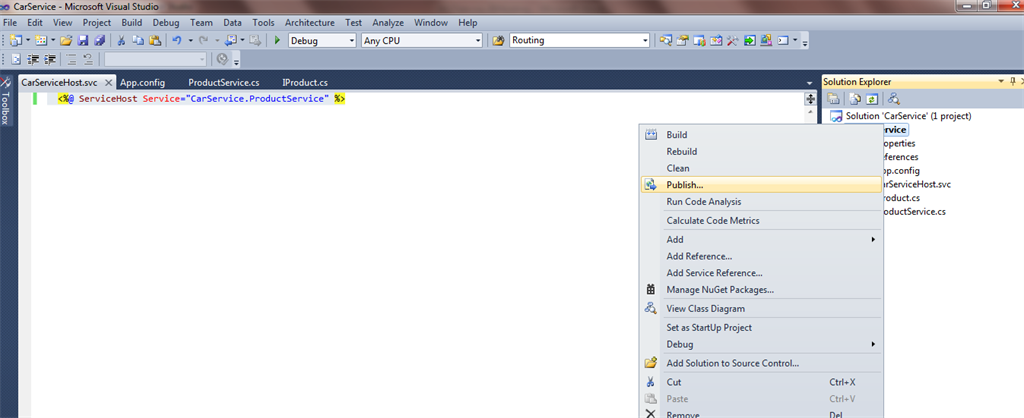Choose Add Solution to Source Control...
Screen dimensions: 1024x418
tap(761, 363)
